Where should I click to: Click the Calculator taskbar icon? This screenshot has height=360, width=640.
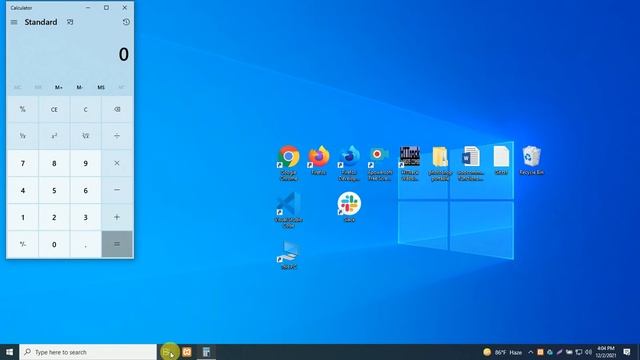pyautogui.click(x=206, y=352)
